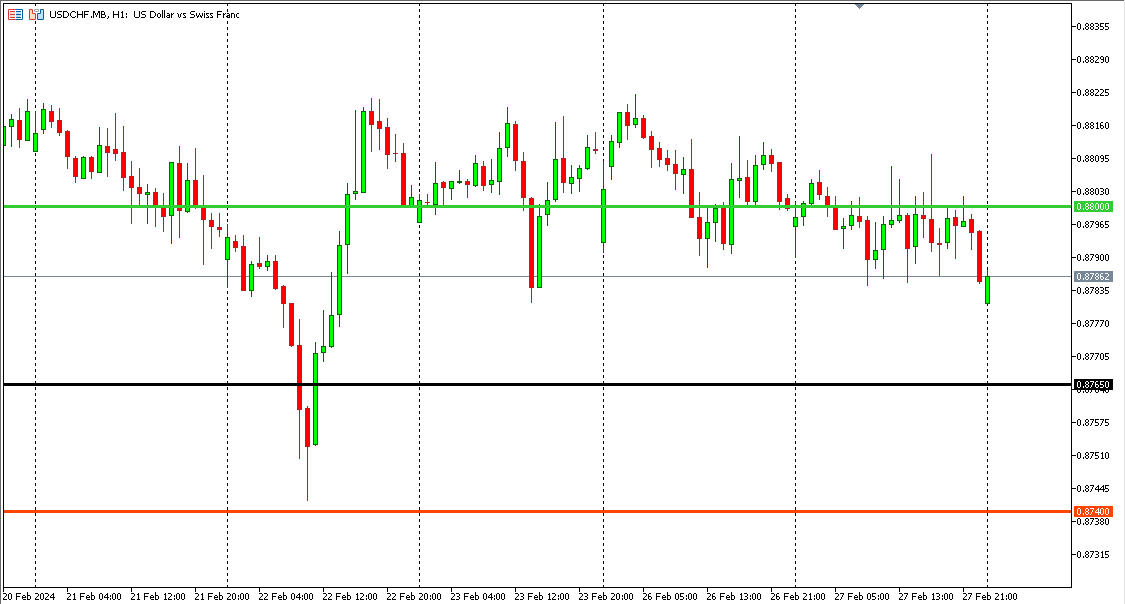Click the 27 Feb 21:00 time label
The height and width of the screenshot is (604, 1125).
989,597
